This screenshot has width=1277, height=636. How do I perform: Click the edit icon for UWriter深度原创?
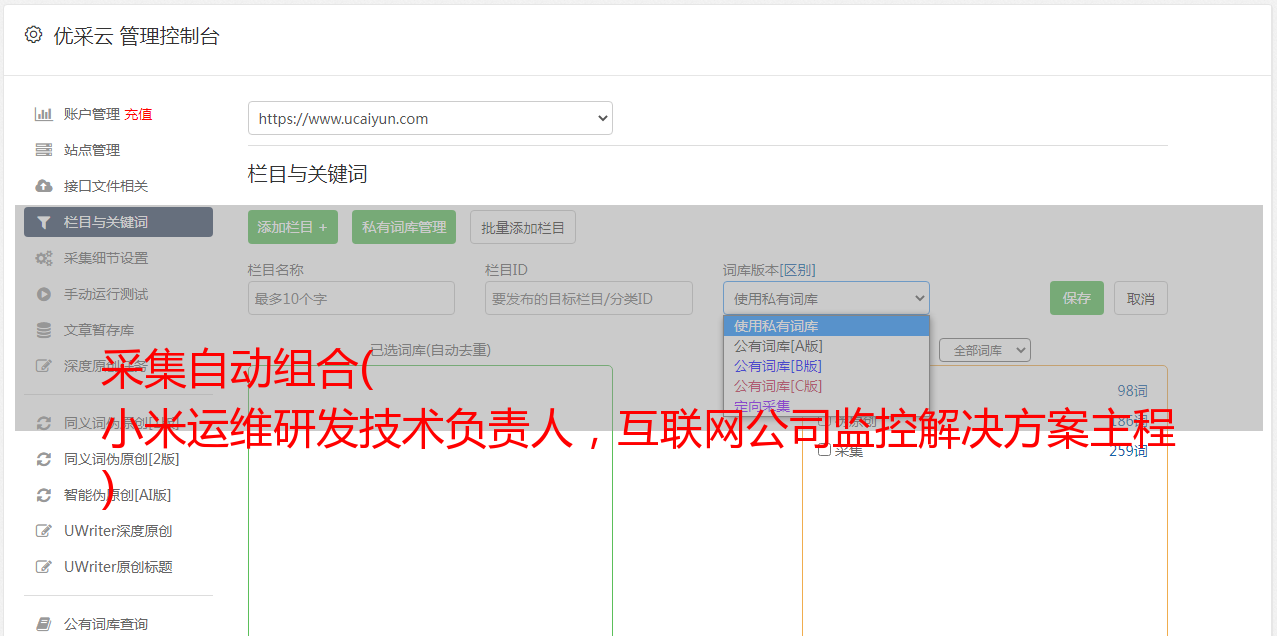pos(43,531)
